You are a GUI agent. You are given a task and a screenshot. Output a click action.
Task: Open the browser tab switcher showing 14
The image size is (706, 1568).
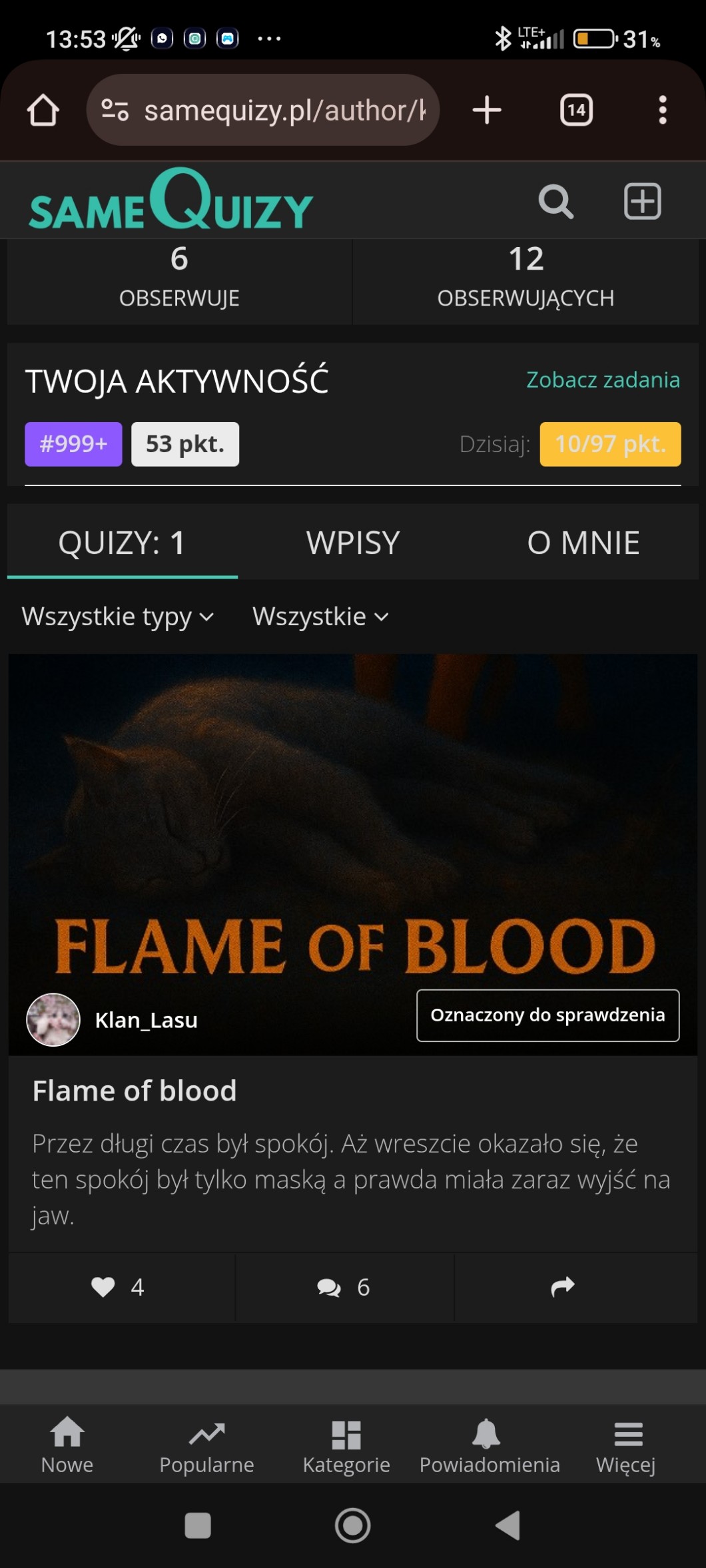click(x=577, y=110)
